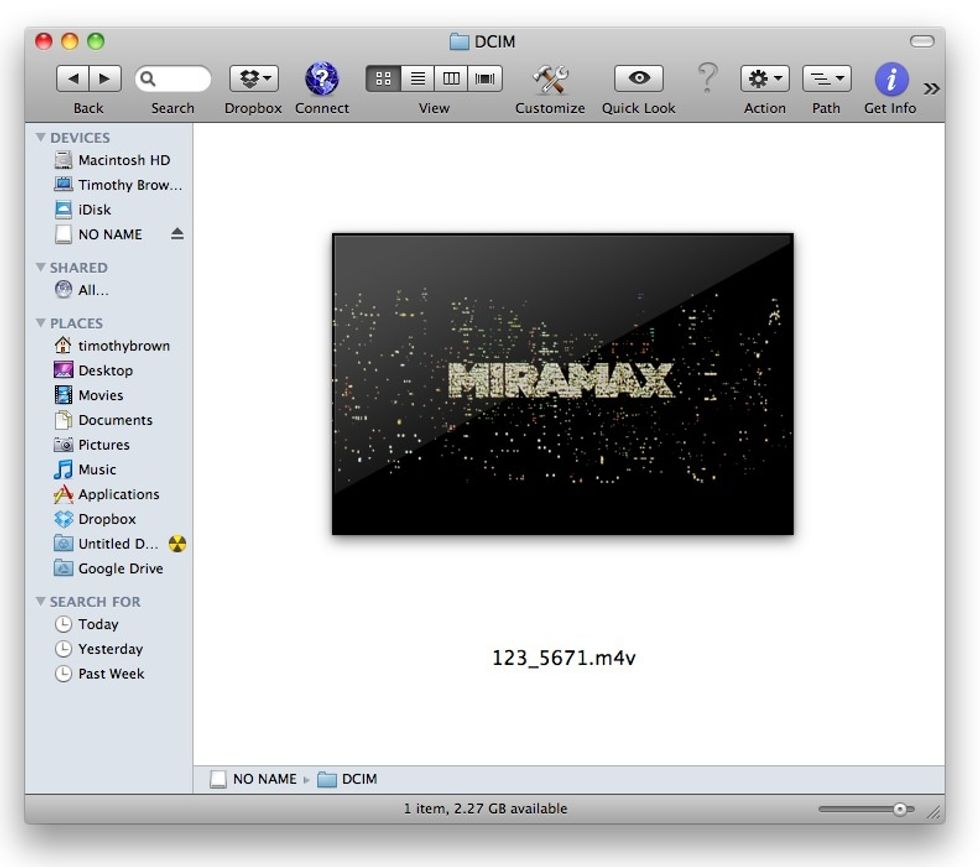Open the Action gear menu
This screenshot has height=867, width=980.
tap(764, 77)
